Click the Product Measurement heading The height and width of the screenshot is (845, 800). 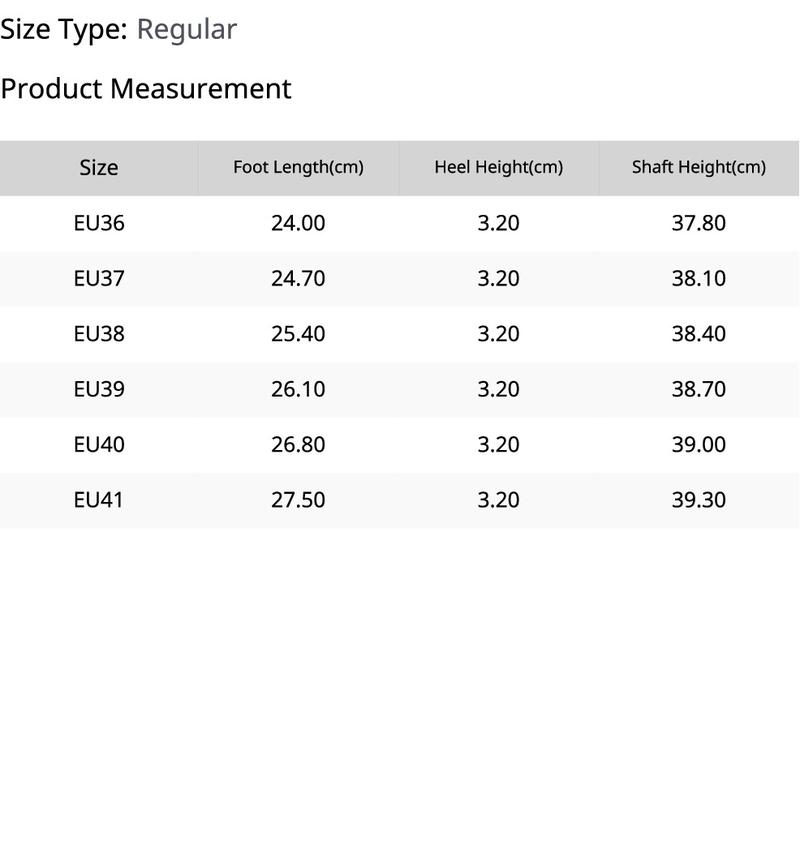(x=146, y=88)
